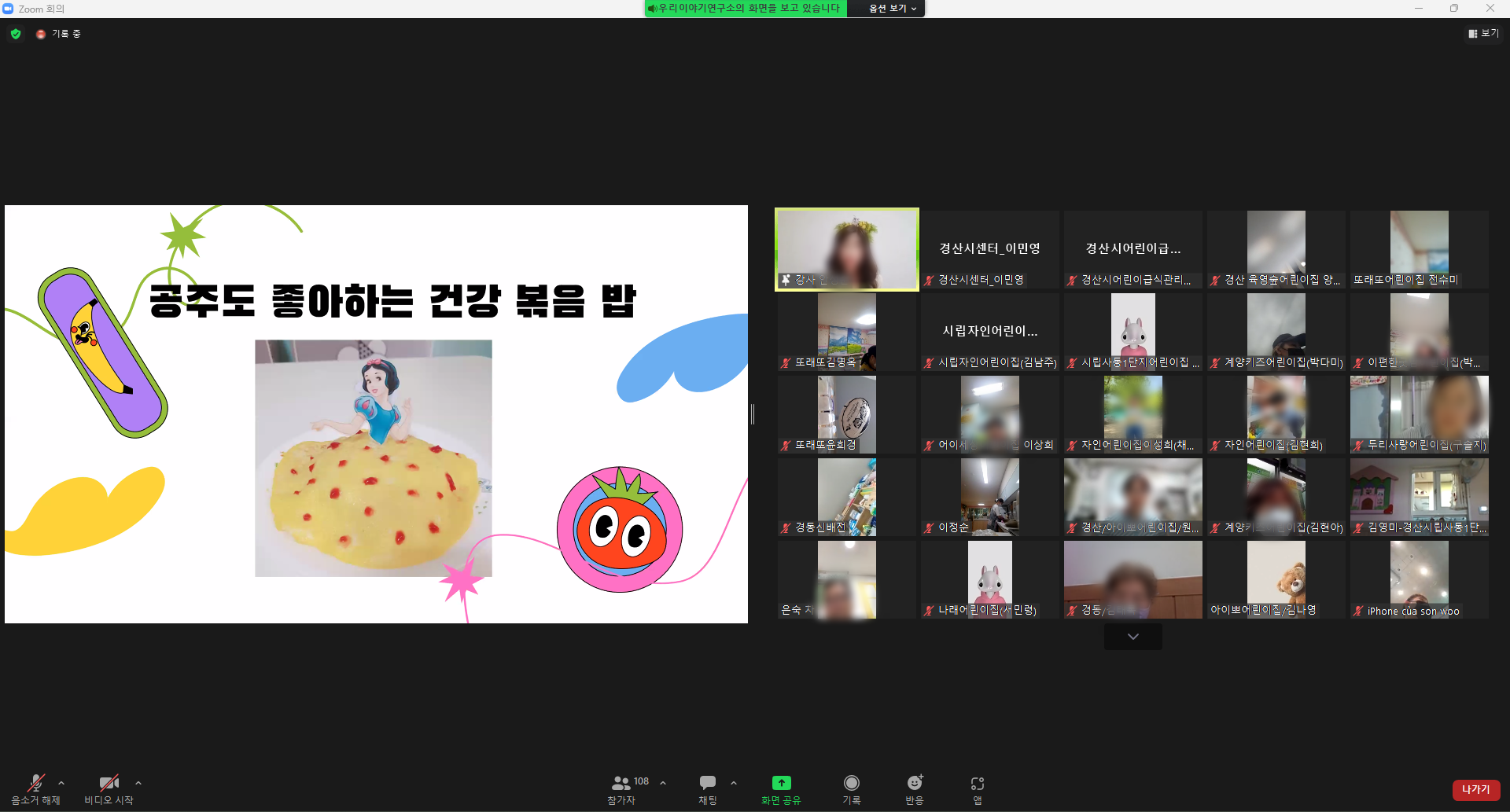Click muted mic icon on 자인어린이집(김현희)
The height and width of the screenshot is (812, 1510).
tap(1215, 445)
